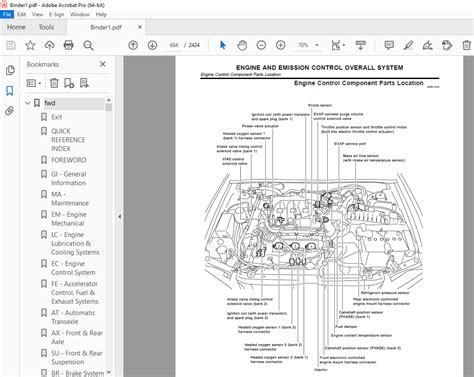Go to previous page arrow
Image resolution: width=474 pixels, height=377 pixels.
pos(133,45)
